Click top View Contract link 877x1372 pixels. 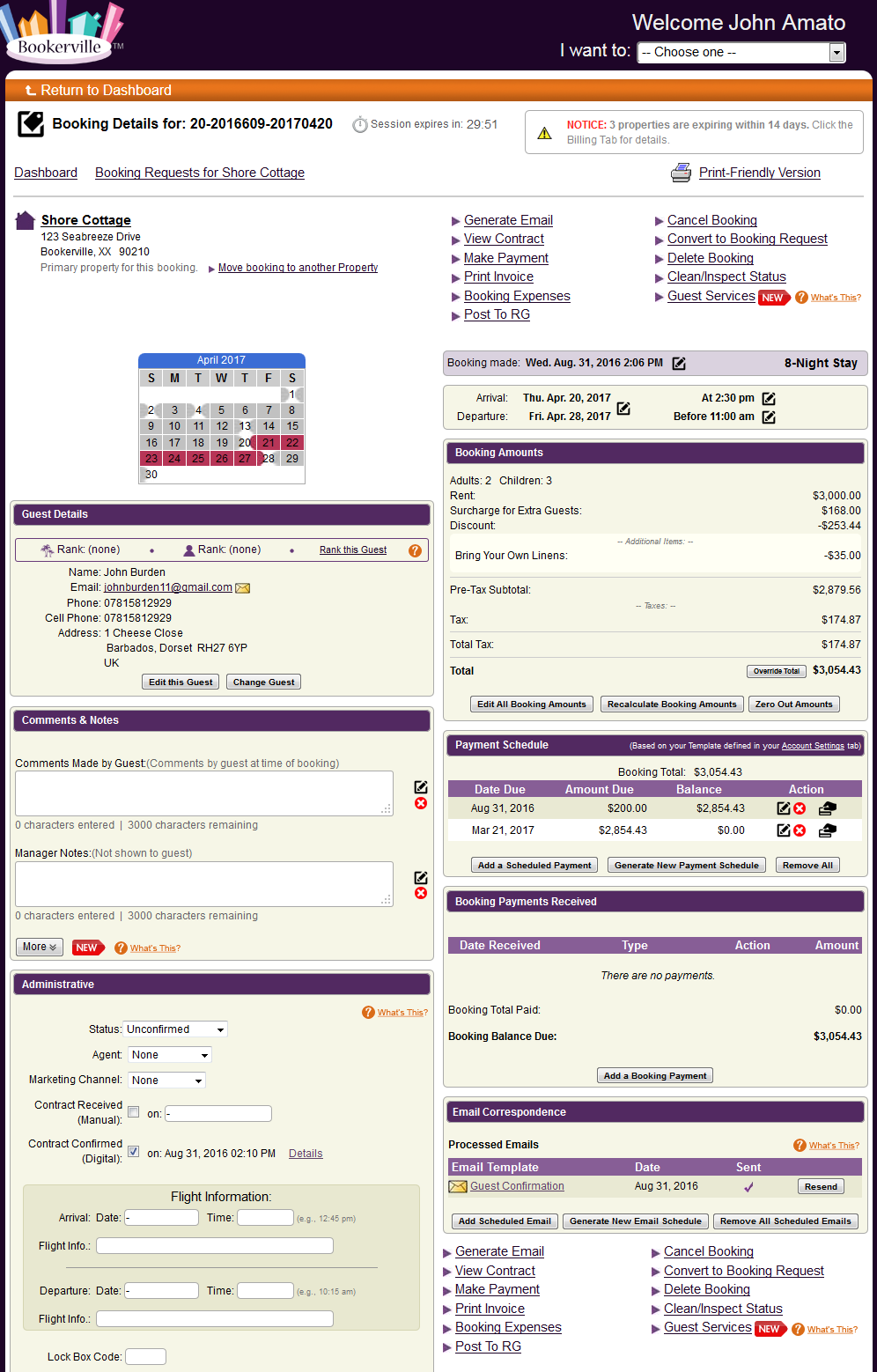[504, 239]
